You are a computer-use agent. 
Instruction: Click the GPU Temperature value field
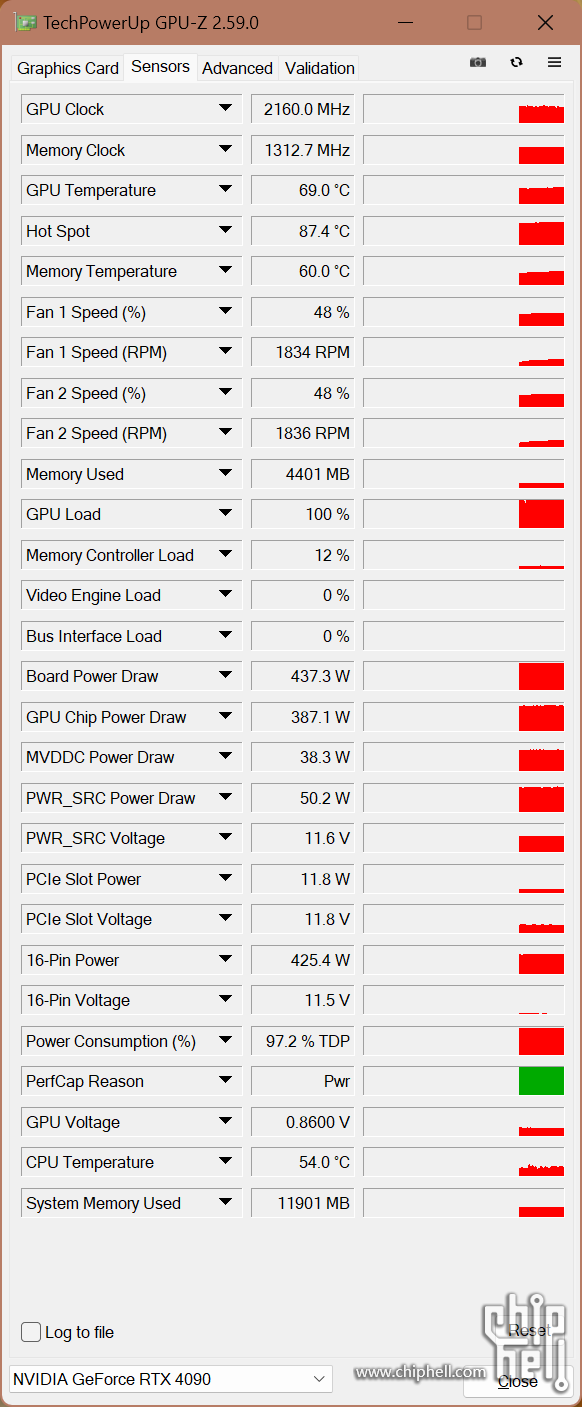[x=302, y=190]
